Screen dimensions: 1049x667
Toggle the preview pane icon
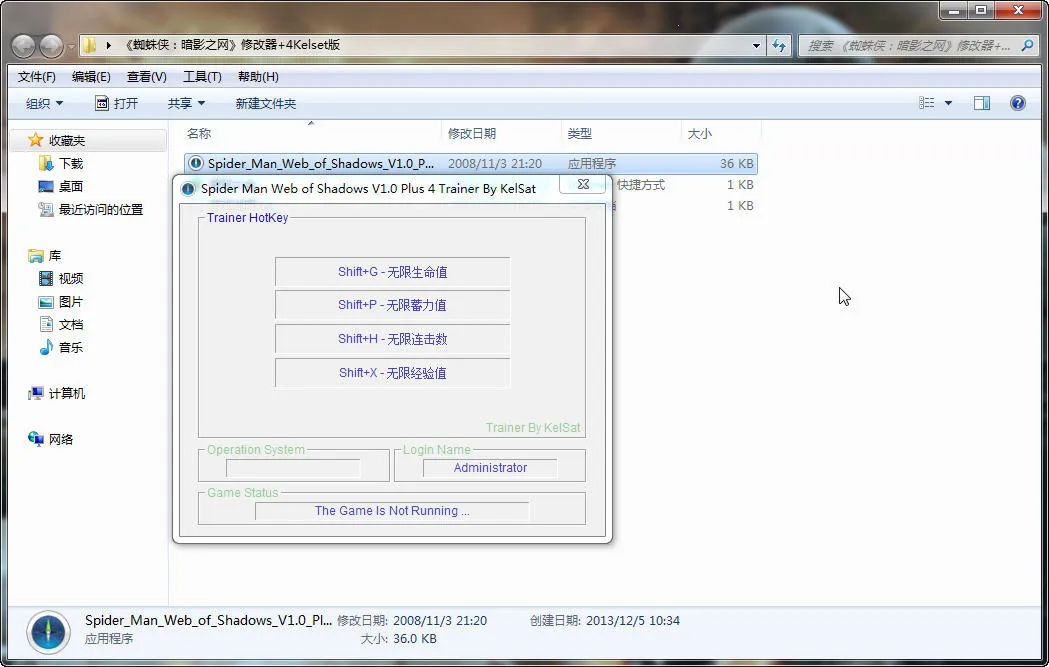(982, 103)
